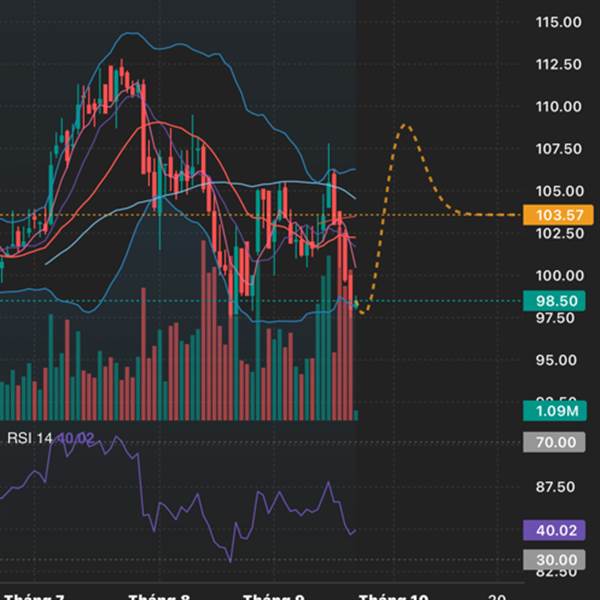Click the Tháng 9 time axis label
Image resolution: width=600 pixels, height=600 pixels.
point(274,597)
